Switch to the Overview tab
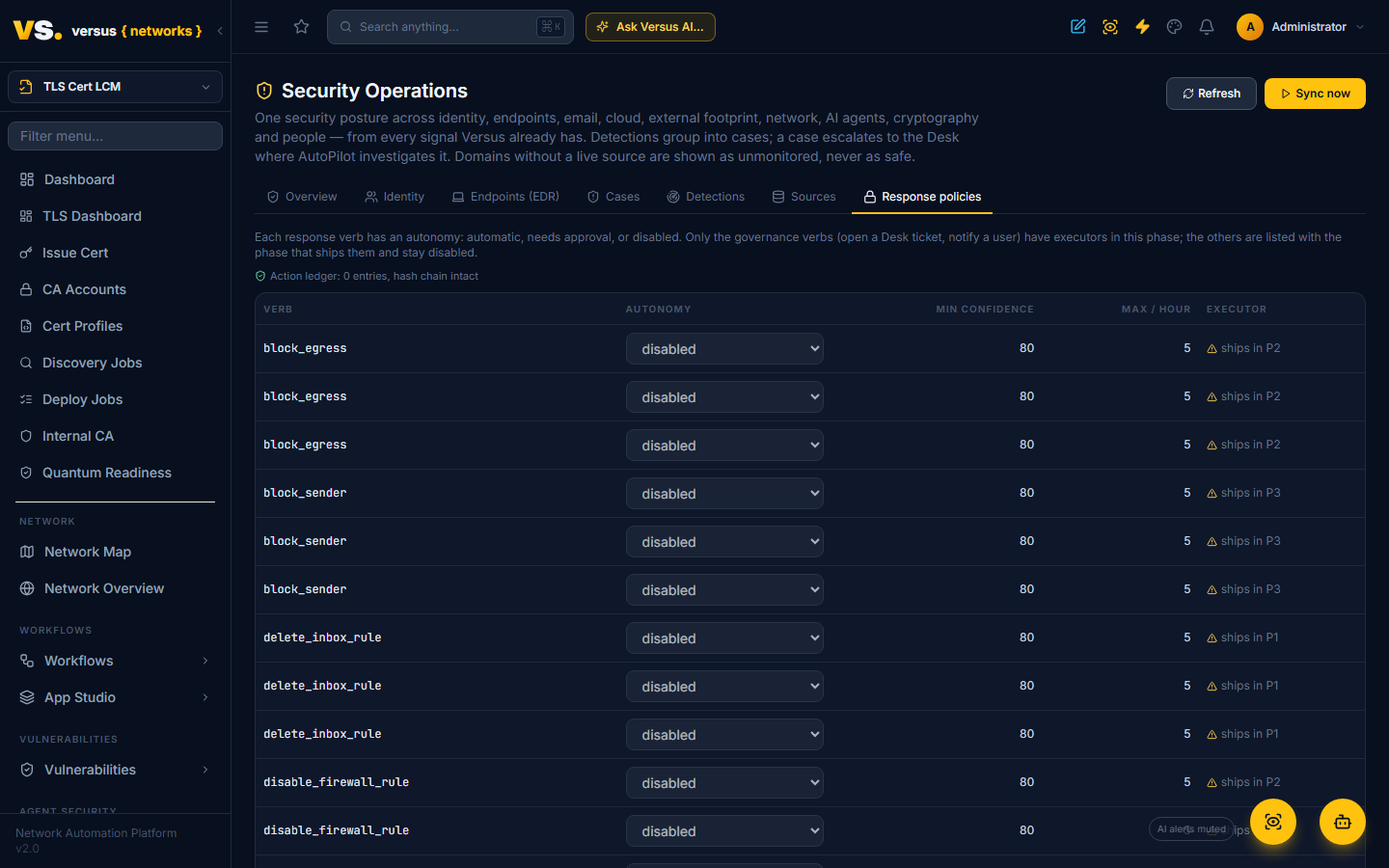Viewport: 1389px width, 868px height. click(302, 197)
